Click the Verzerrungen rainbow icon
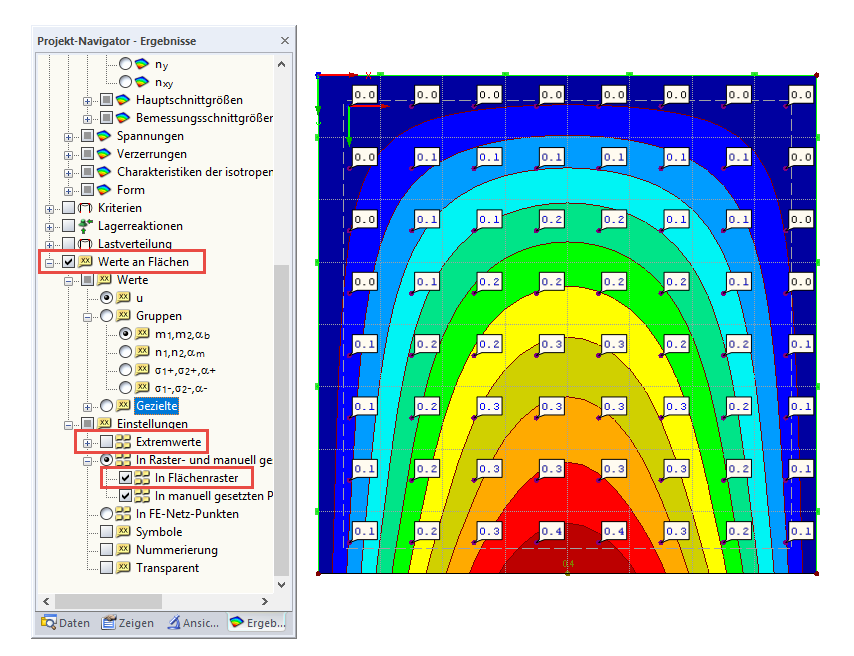The width and height of the screenshot is (854, 656). point(103,154)
